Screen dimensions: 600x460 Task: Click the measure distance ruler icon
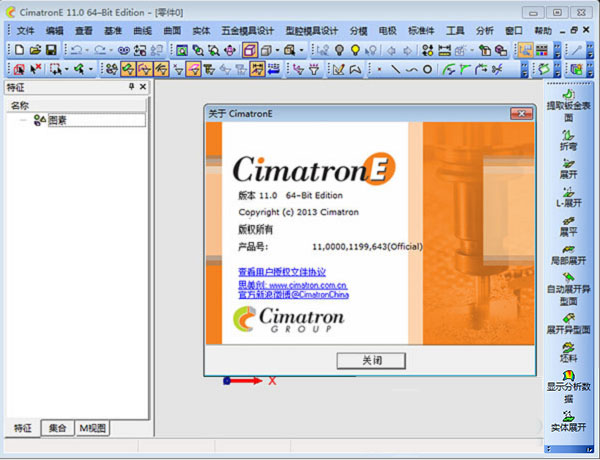click(444, 50)
